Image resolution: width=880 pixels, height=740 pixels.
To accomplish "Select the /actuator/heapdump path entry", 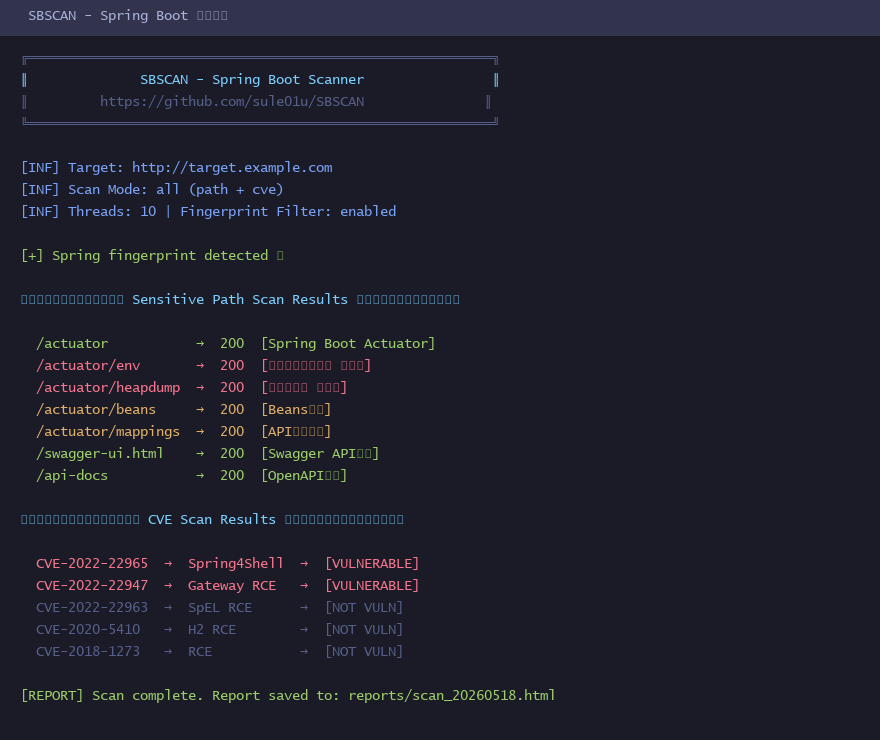I will pos(108,388).
